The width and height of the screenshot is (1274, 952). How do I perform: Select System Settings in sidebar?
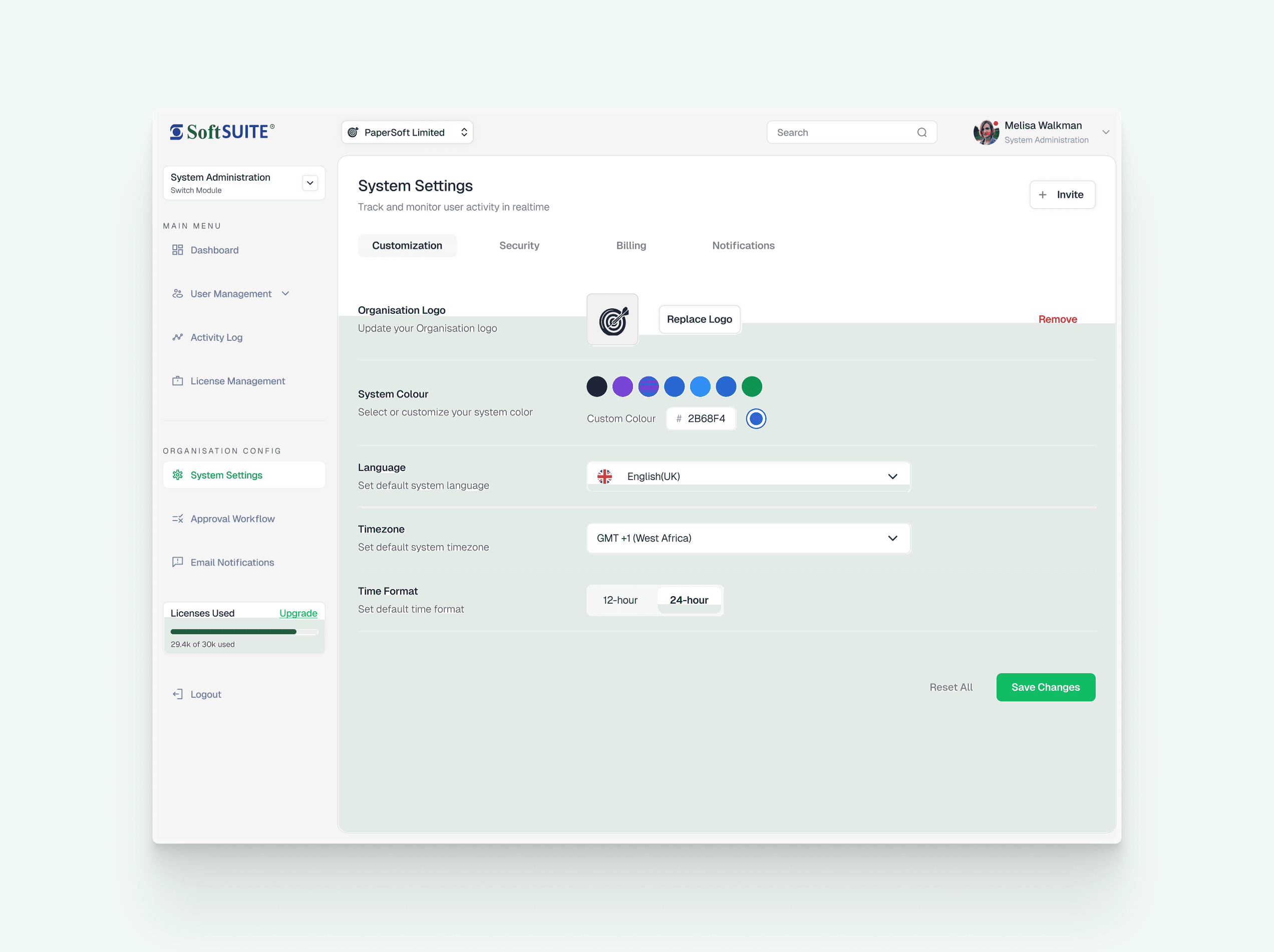[243, 475]
